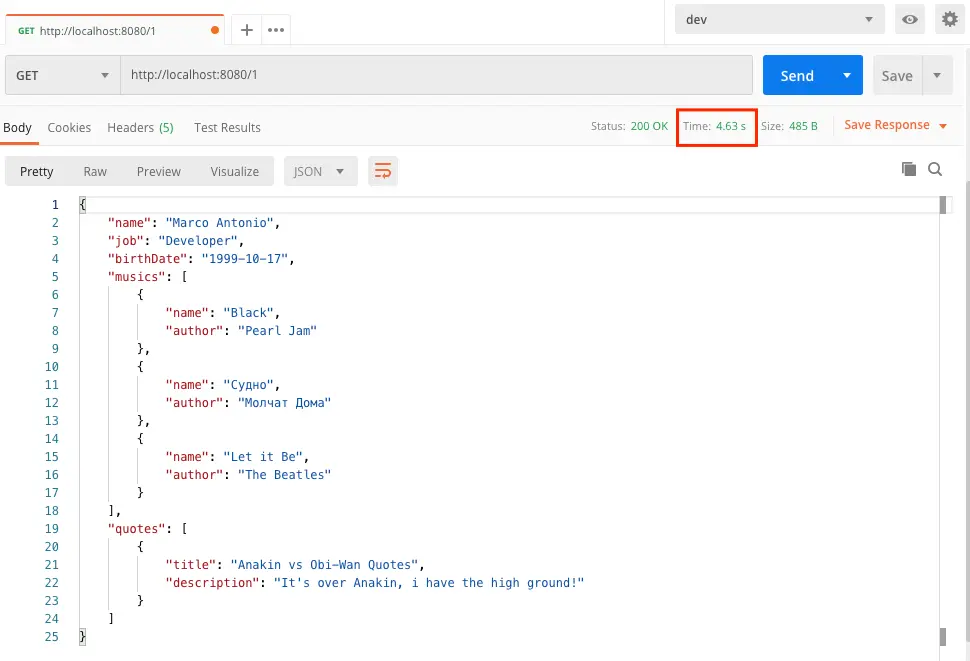The width and height of the screenshot is (970, 661).
Task: Open the GET method dropdown
Action: click(x=62, y=75)
